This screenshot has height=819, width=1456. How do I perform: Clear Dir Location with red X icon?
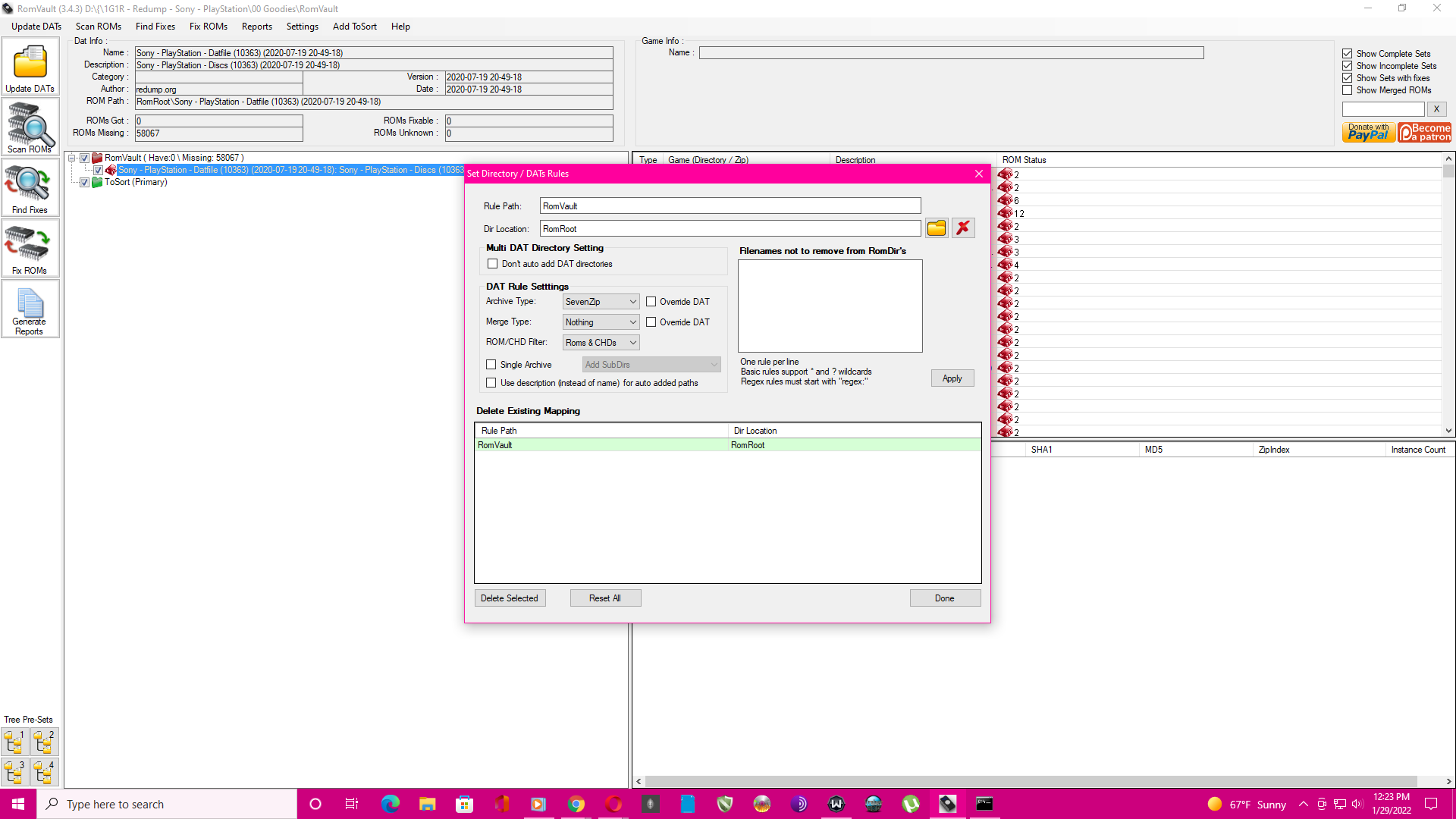[963, 228]
